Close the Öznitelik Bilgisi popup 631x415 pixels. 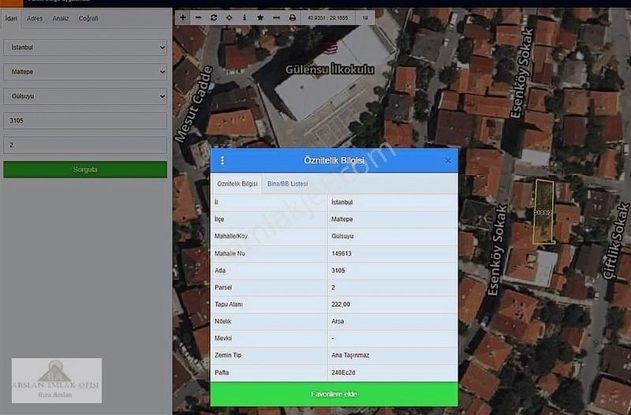click(448, 161)
